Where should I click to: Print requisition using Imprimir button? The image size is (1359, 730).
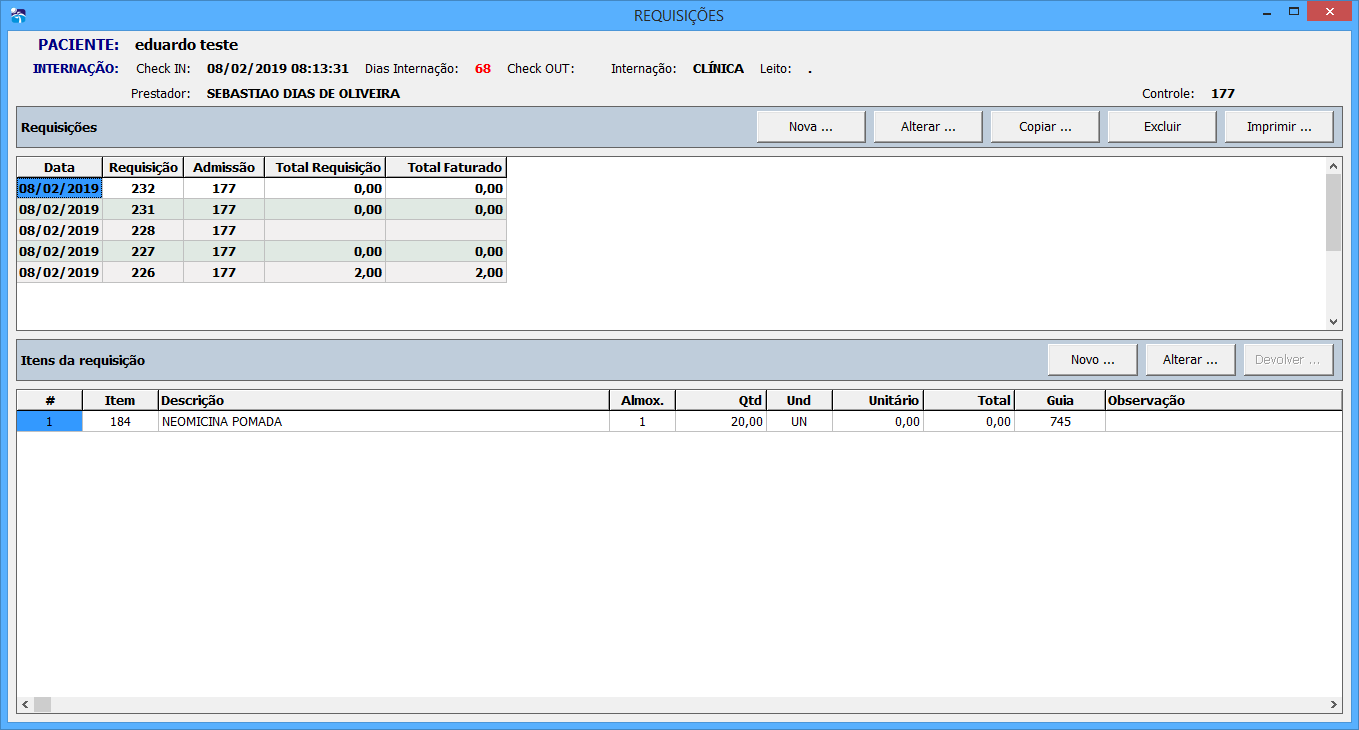click(x=1279, y=127)
